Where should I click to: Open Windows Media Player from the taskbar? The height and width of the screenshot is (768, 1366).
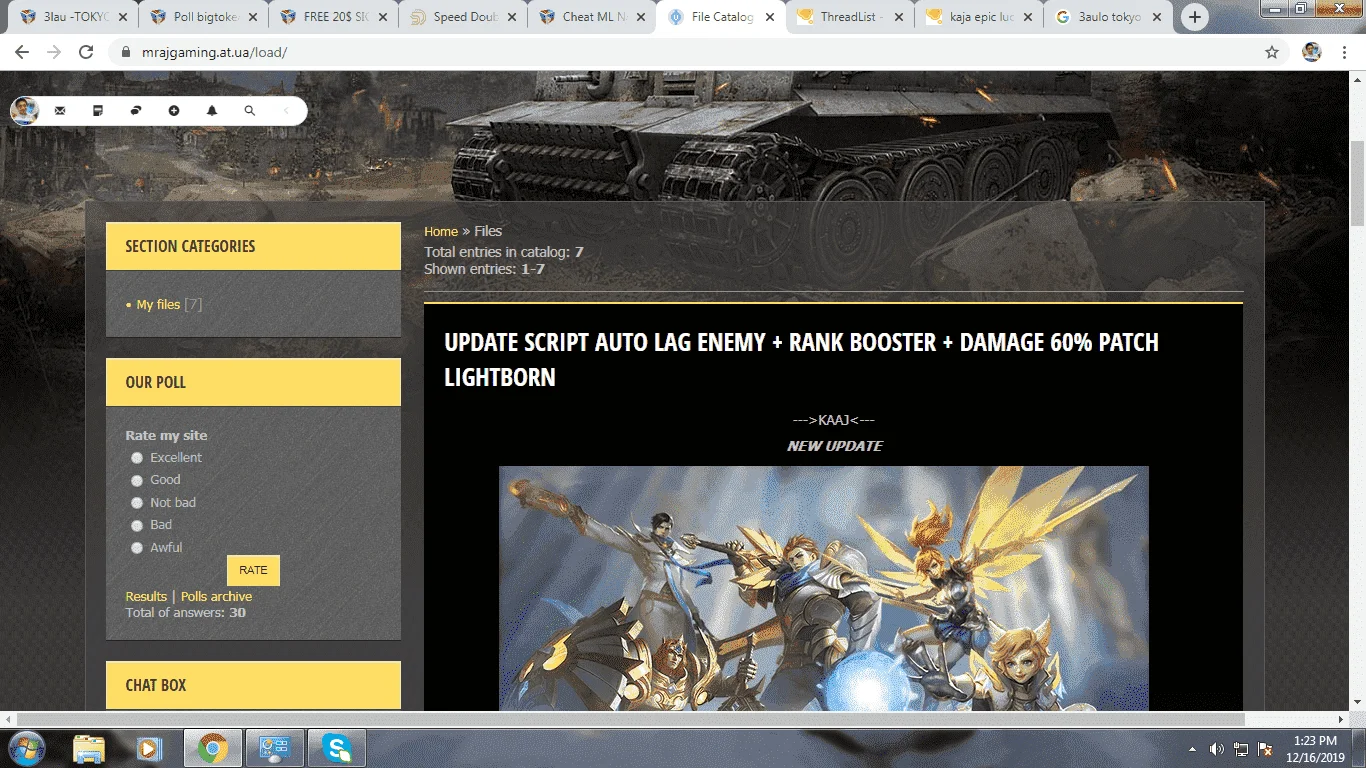click(150, 748)
